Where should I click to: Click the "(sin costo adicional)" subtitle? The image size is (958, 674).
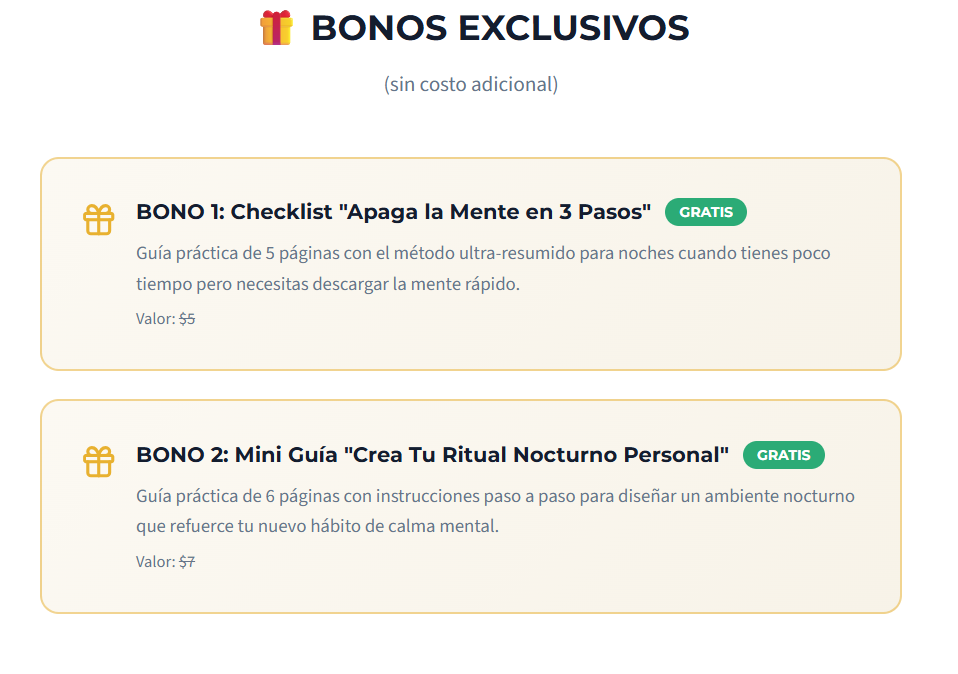(x=471, y=84)
